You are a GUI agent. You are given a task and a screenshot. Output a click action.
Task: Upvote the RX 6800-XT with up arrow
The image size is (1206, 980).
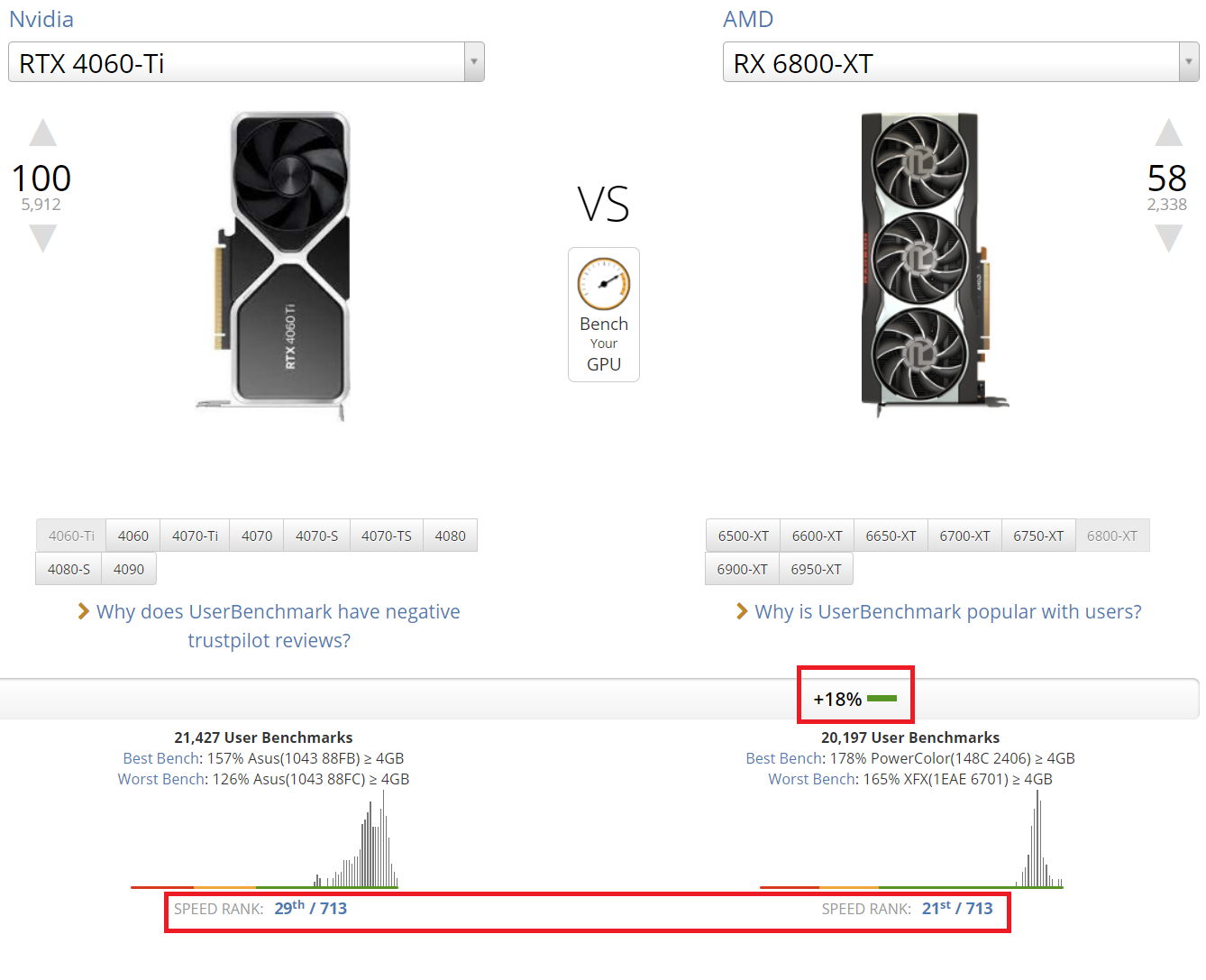[x=1168, y=133]
